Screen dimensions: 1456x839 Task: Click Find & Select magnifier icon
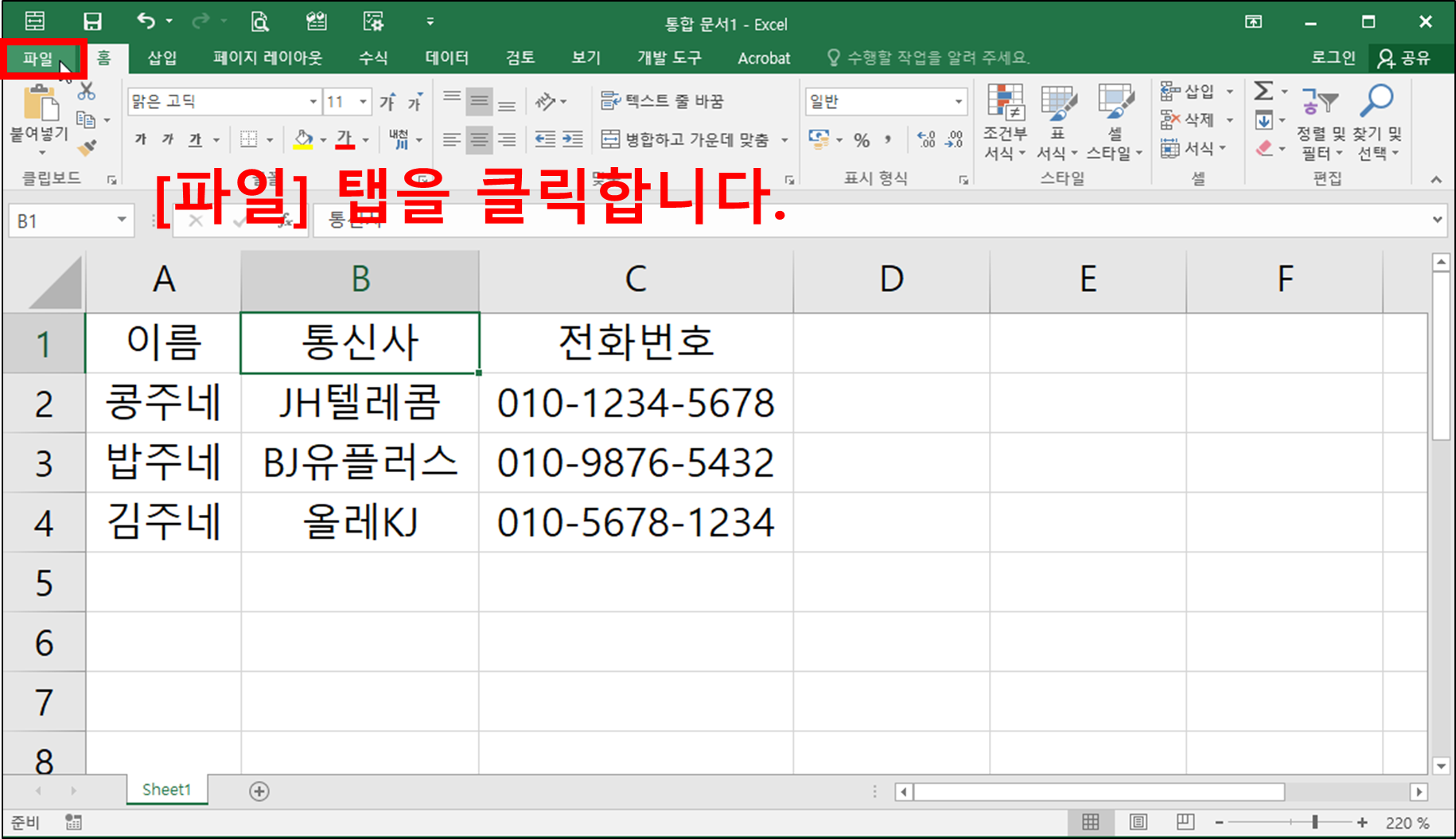pyautogui.click(x=1376, y=100)
